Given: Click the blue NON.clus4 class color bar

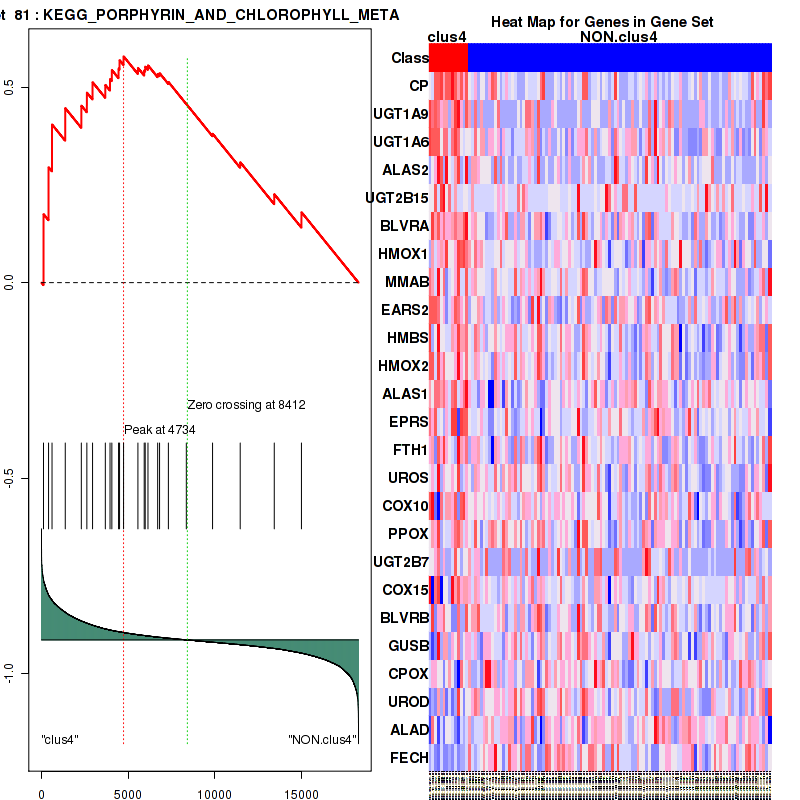Looking at the screenshot, I should click(619, 58).
